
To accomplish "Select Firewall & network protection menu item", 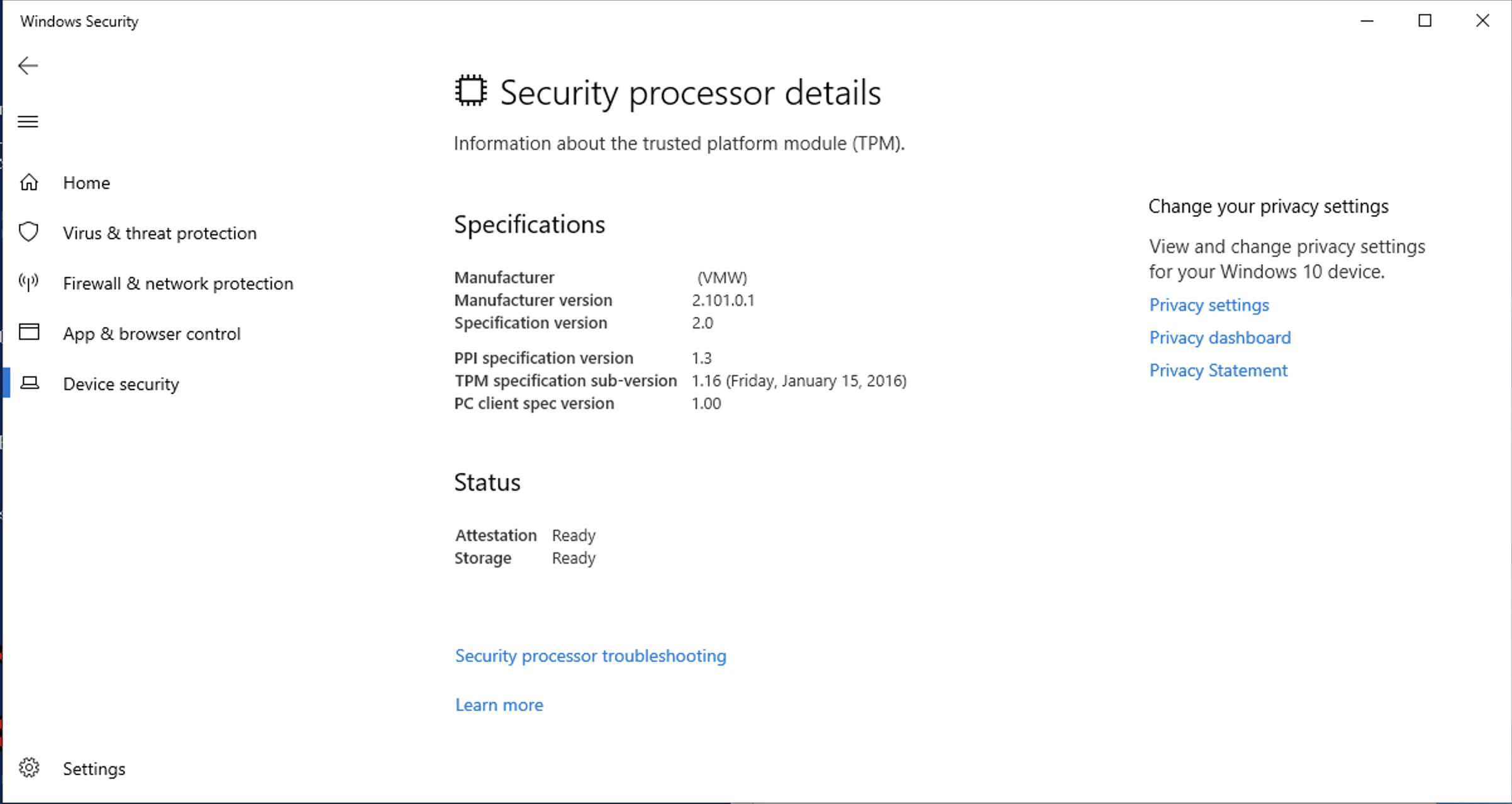I will [178, 283].
